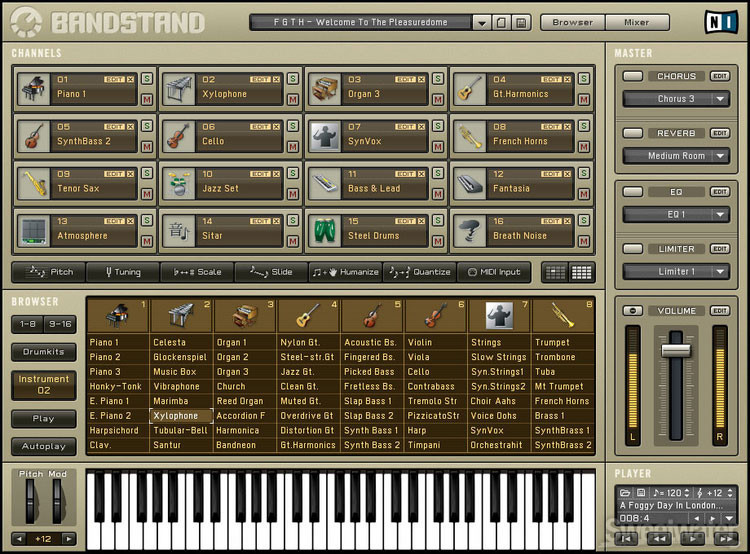Mute channel 10 Jazz Set
Viewport: 750px width, 554px height.
click(x=293, y=194)
